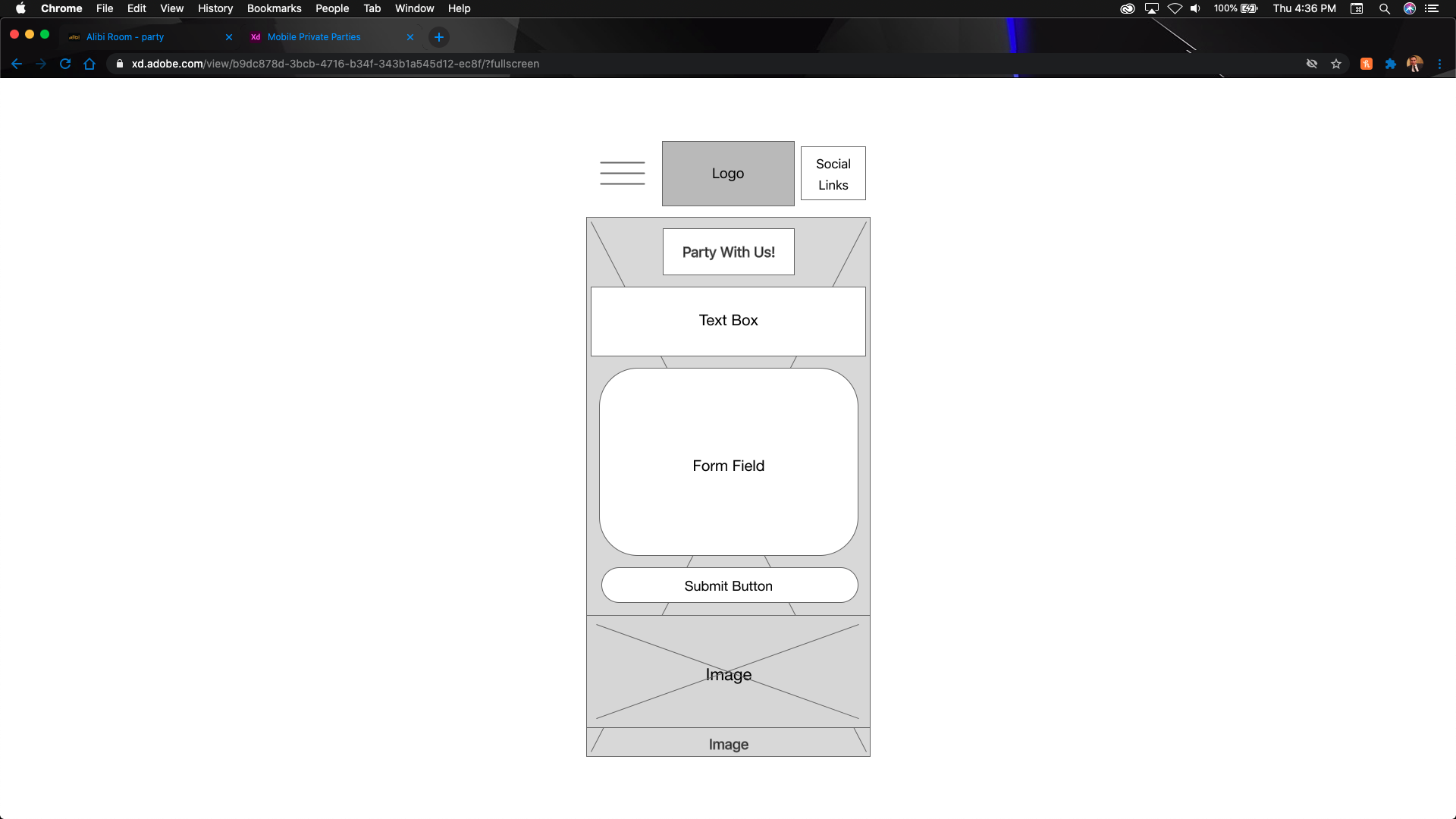1456x819 pixels.
Task: Click the Form Field area
Action: (x=728, y=463)
